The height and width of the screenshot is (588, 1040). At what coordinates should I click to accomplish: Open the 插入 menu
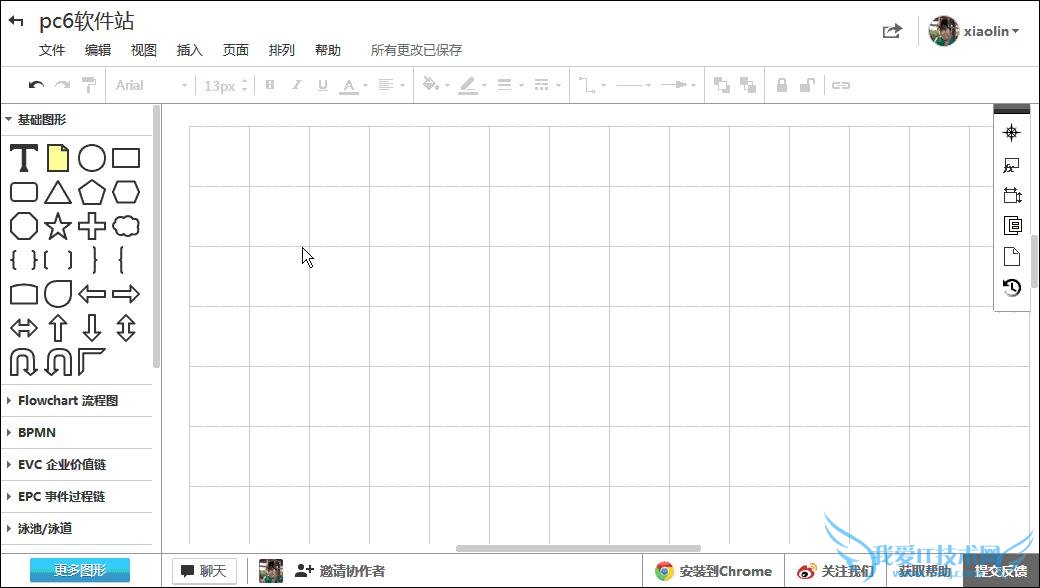(190, 50)
